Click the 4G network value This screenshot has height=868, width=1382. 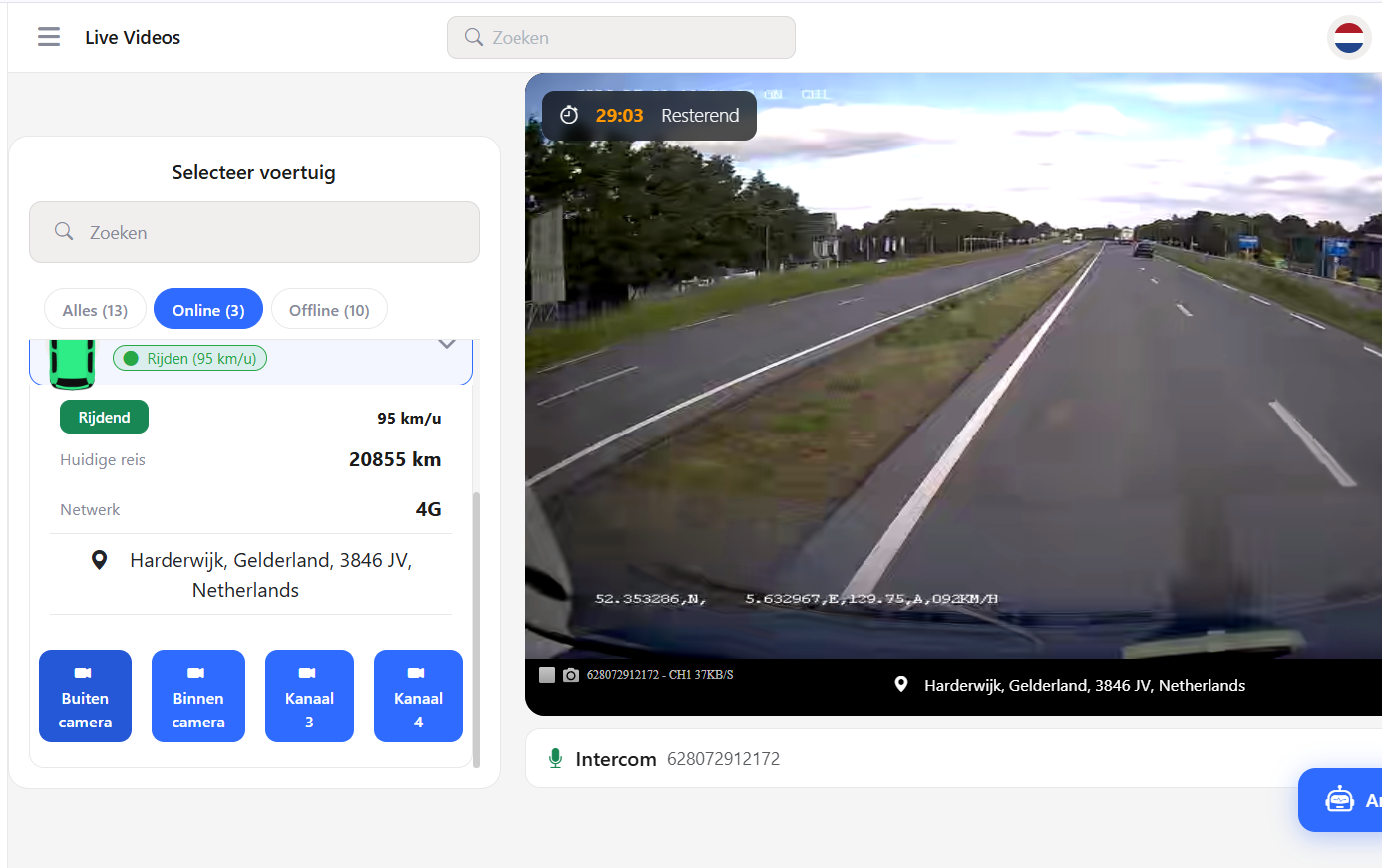click(429, 509)
